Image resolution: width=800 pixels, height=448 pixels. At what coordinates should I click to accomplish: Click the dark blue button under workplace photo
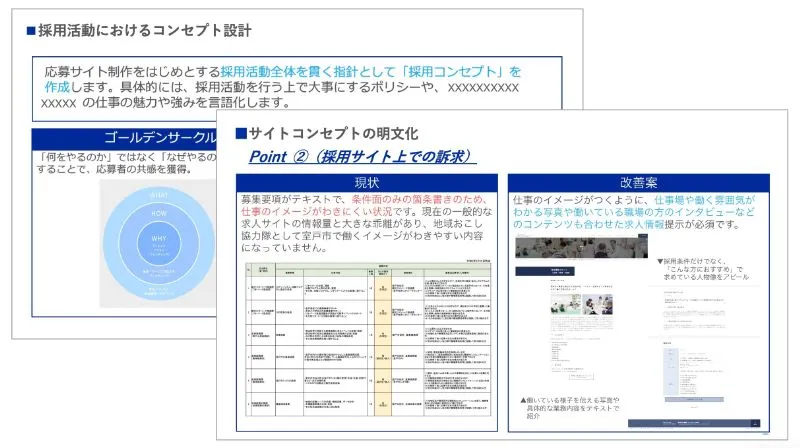(x=545, y=271)
